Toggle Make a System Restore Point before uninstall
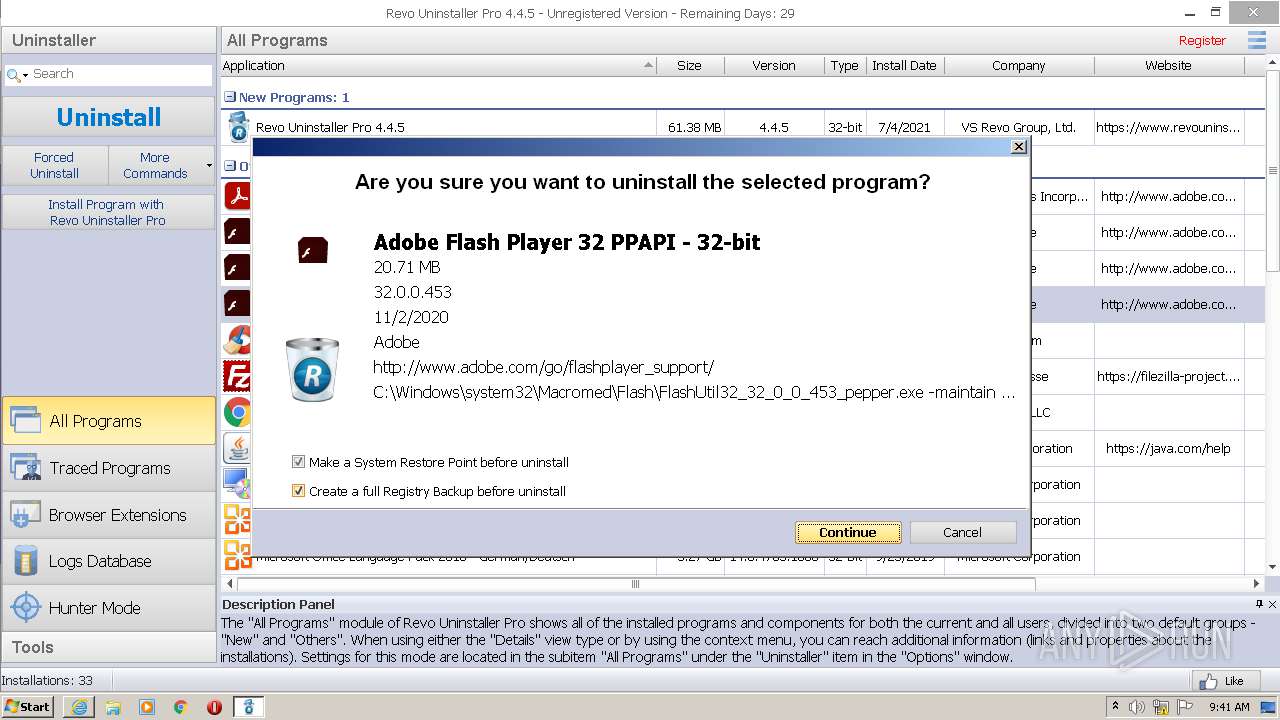 click(298, 462)
